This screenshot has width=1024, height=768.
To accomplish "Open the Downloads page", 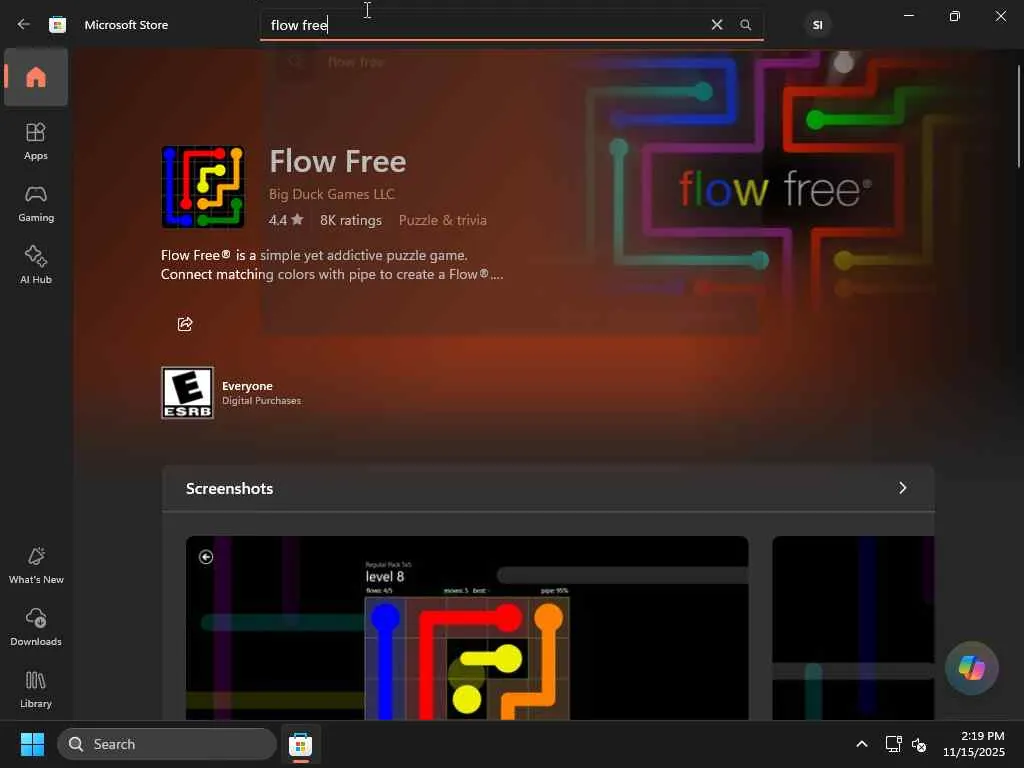I will click(x=36, y=627).
